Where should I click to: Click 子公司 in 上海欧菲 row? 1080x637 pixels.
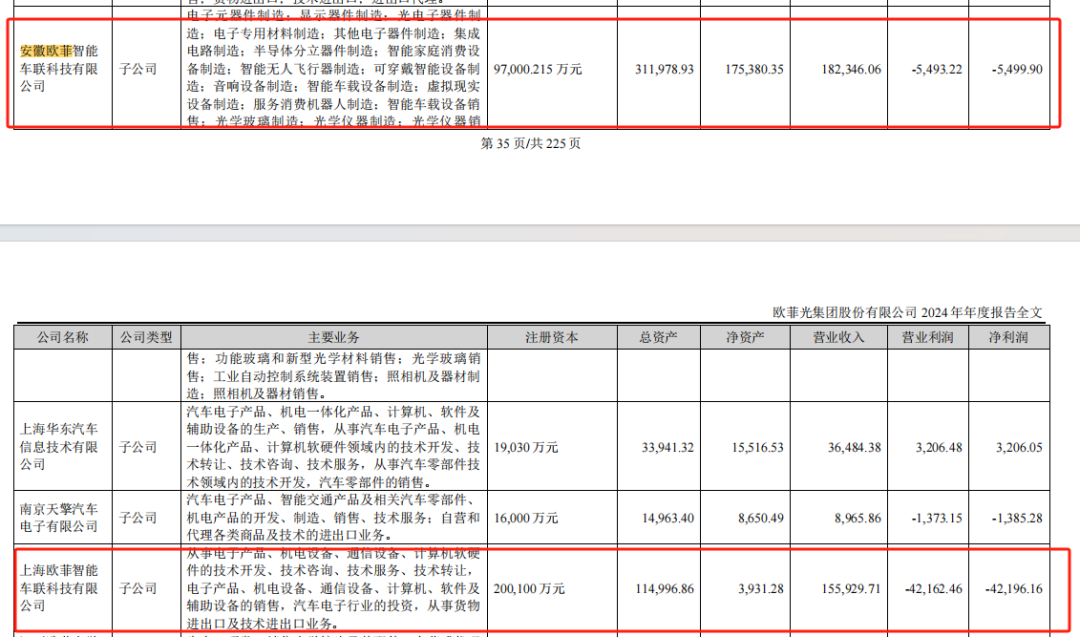click(x=138, y=589)
